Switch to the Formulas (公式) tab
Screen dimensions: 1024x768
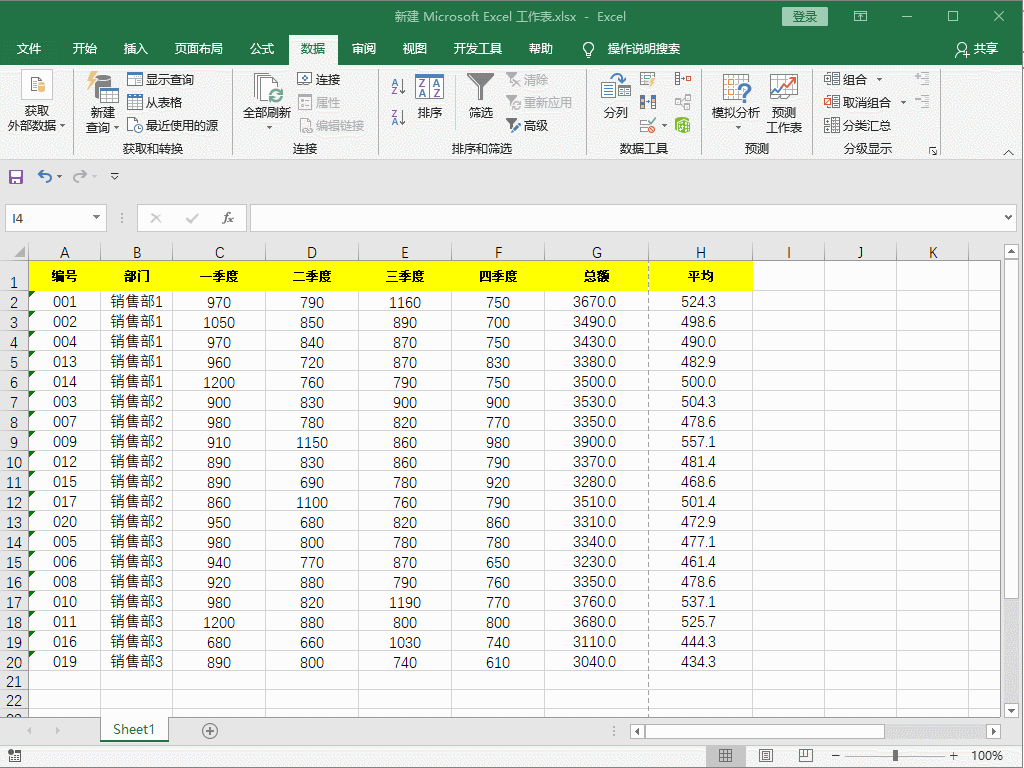[262, 49]
